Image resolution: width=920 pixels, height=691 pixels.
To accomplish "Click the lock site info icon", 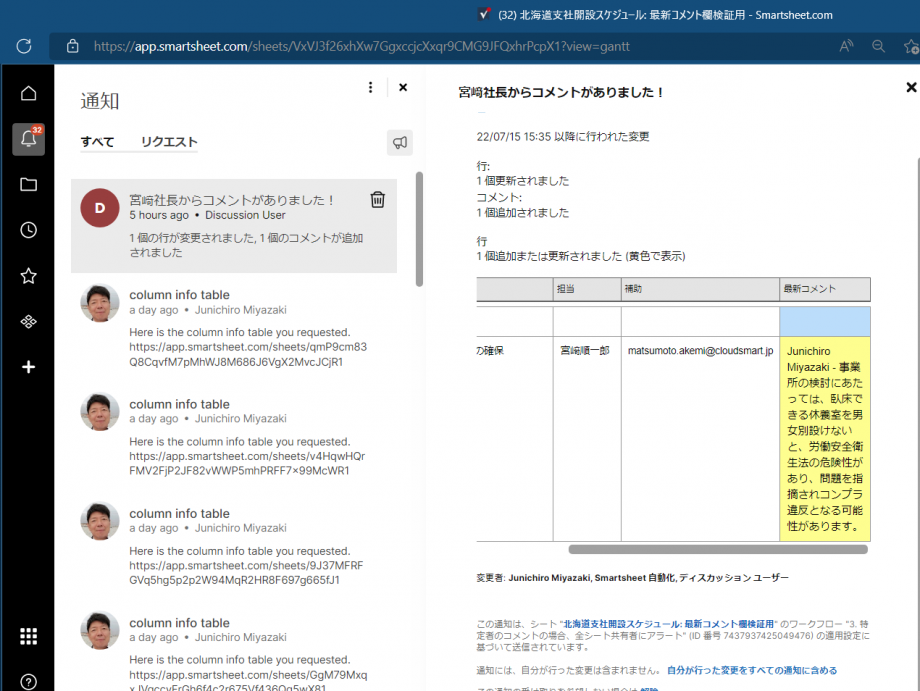I will [x=72, y=46].
